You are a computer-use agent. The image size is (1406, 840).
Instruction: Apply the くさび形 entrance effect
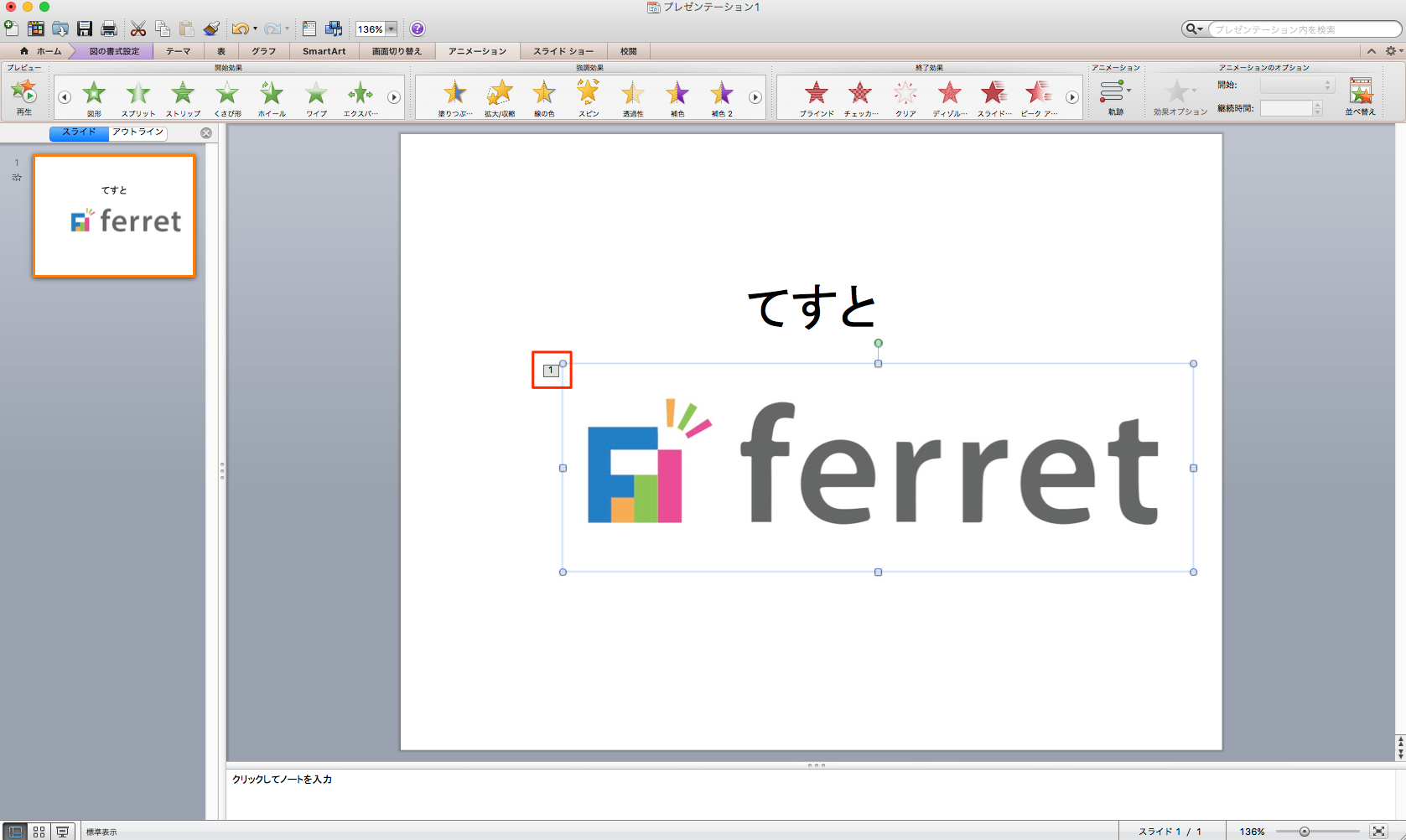click(x=227, y=98)
